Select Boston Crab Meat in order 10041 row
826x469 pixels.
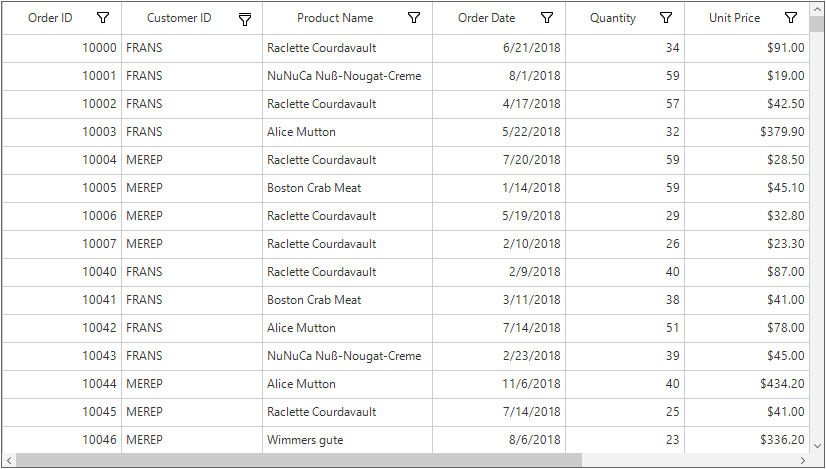[x=347, y=300]
